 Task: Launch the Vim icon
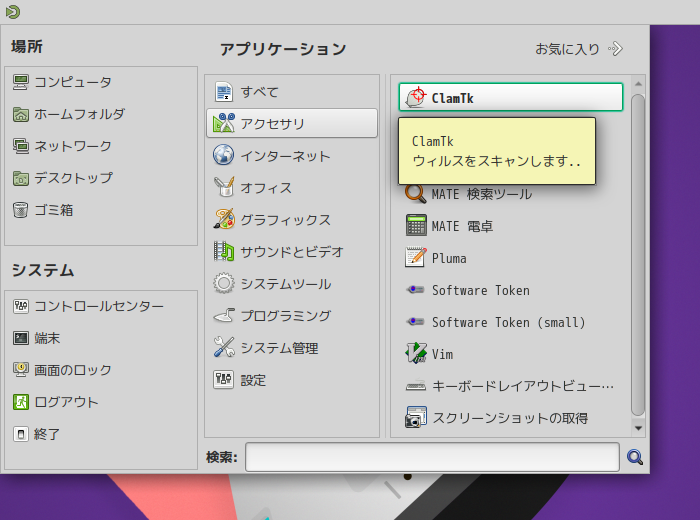[x=416, y=354]
